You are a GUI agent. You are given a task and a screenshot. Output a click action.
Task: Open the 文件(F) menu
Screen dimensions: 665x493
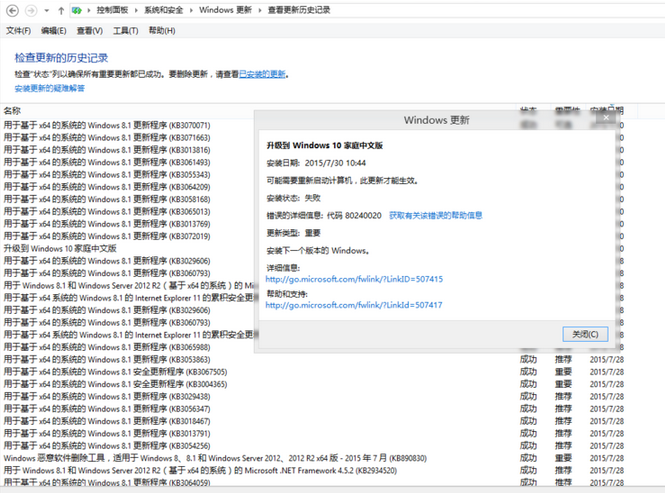tap(18, 31)
